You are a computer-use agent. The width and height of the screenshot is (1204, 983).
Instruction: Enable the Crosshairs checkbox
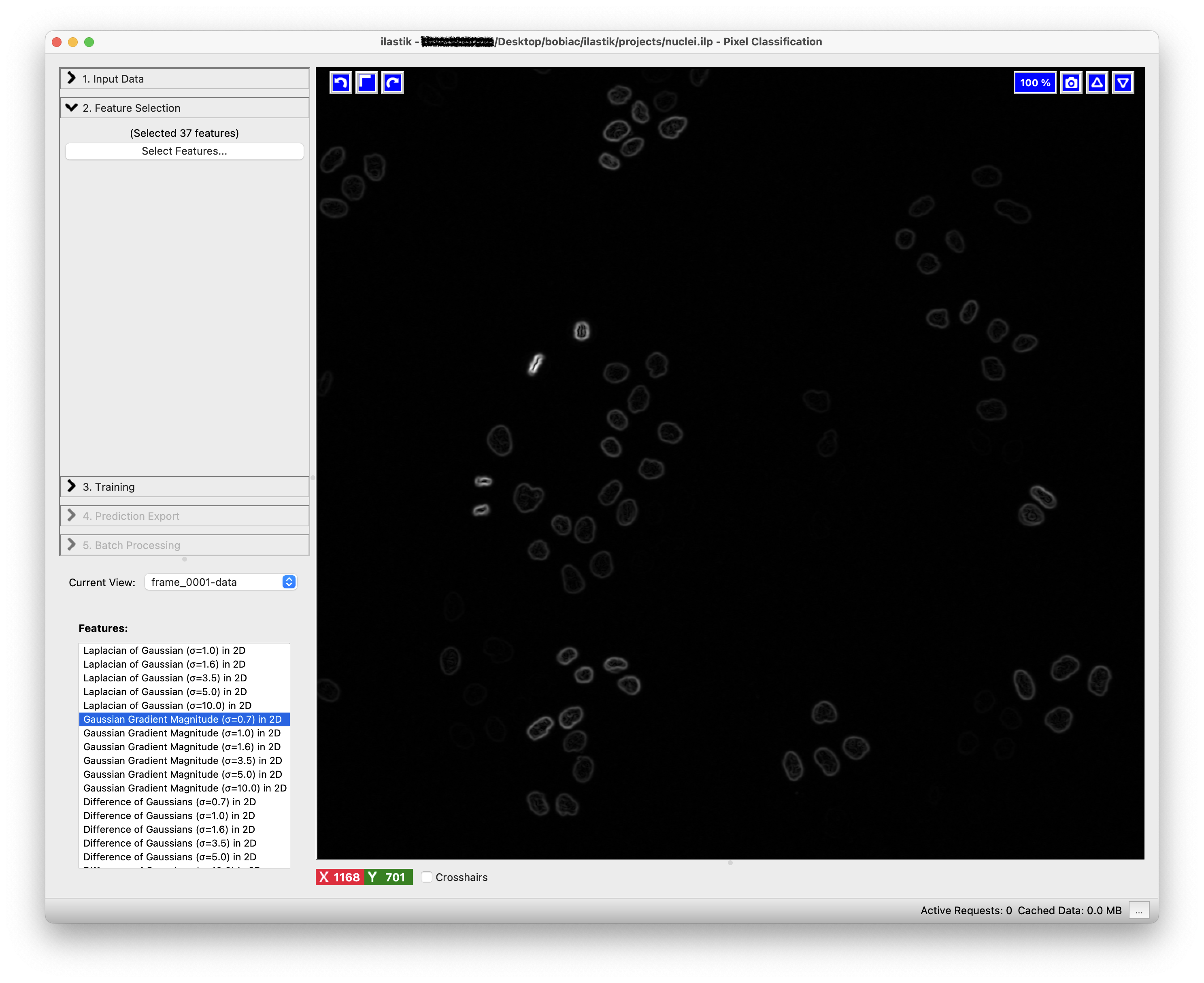pos(427,877)
